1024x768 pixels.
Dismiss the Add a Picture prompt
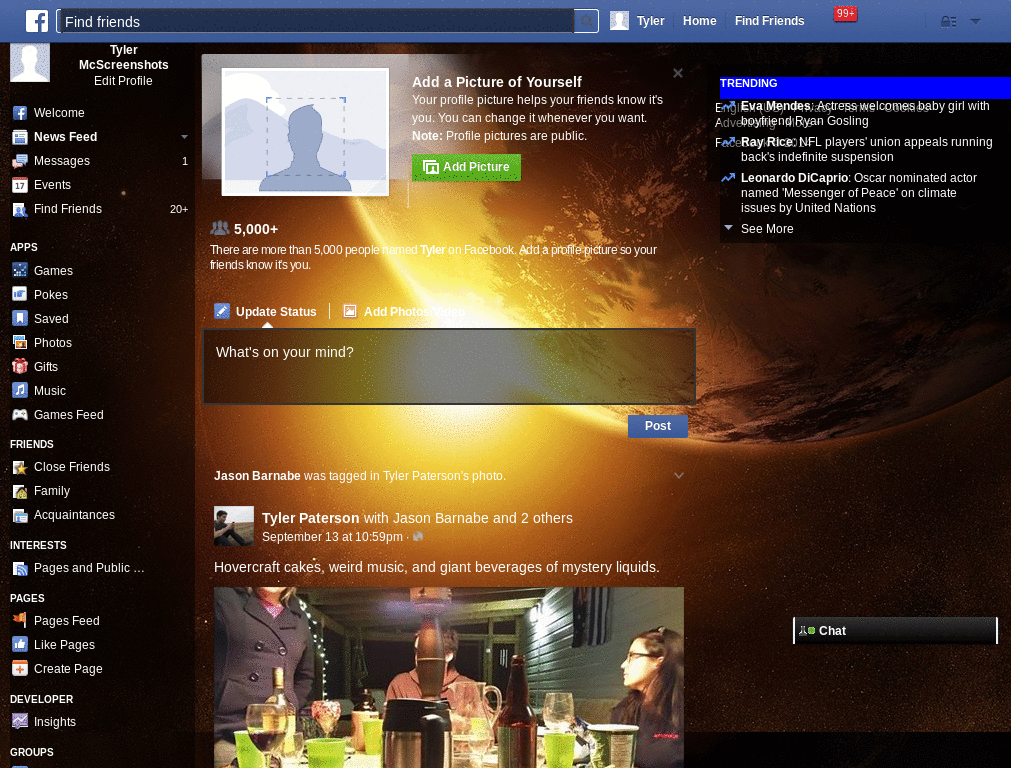click(x=678, y=73)
